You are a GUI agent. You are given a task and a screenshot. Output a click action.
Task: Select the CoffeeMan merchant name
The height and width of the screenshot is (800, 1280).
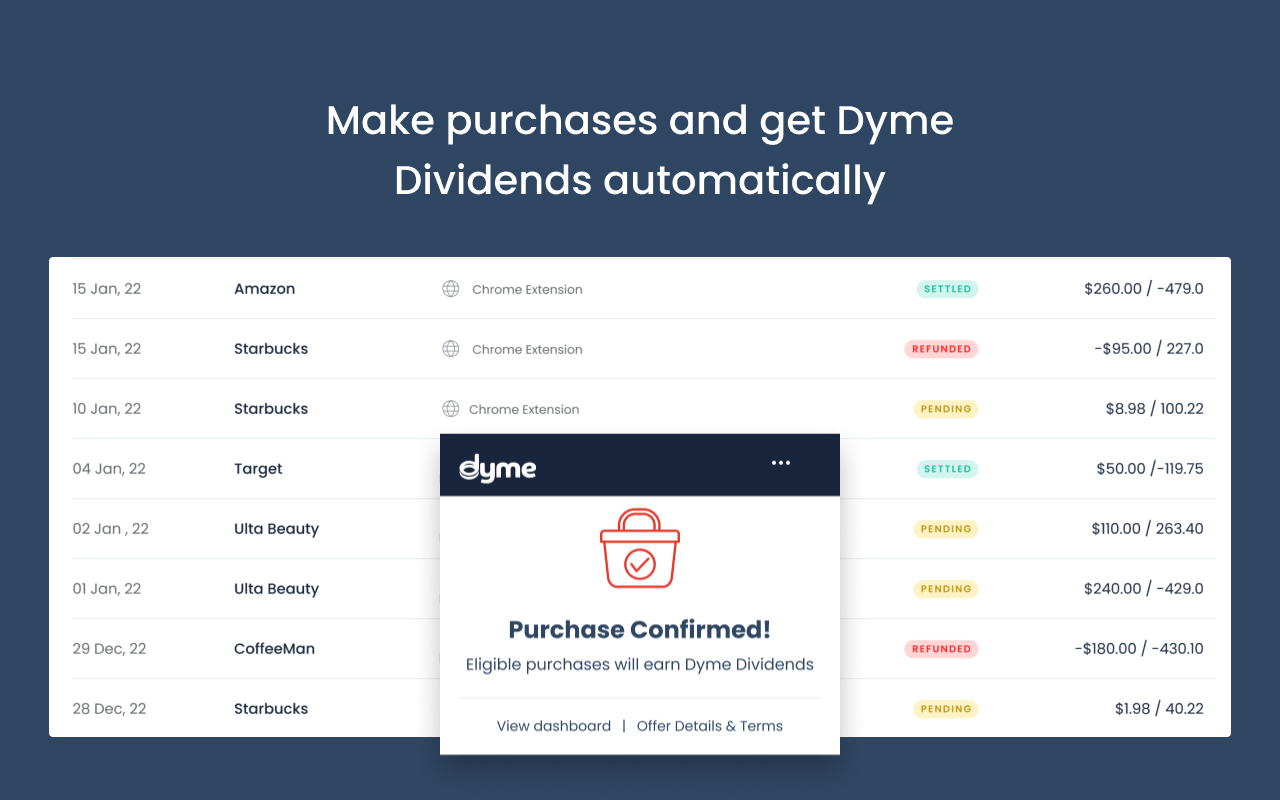[274, 649]
